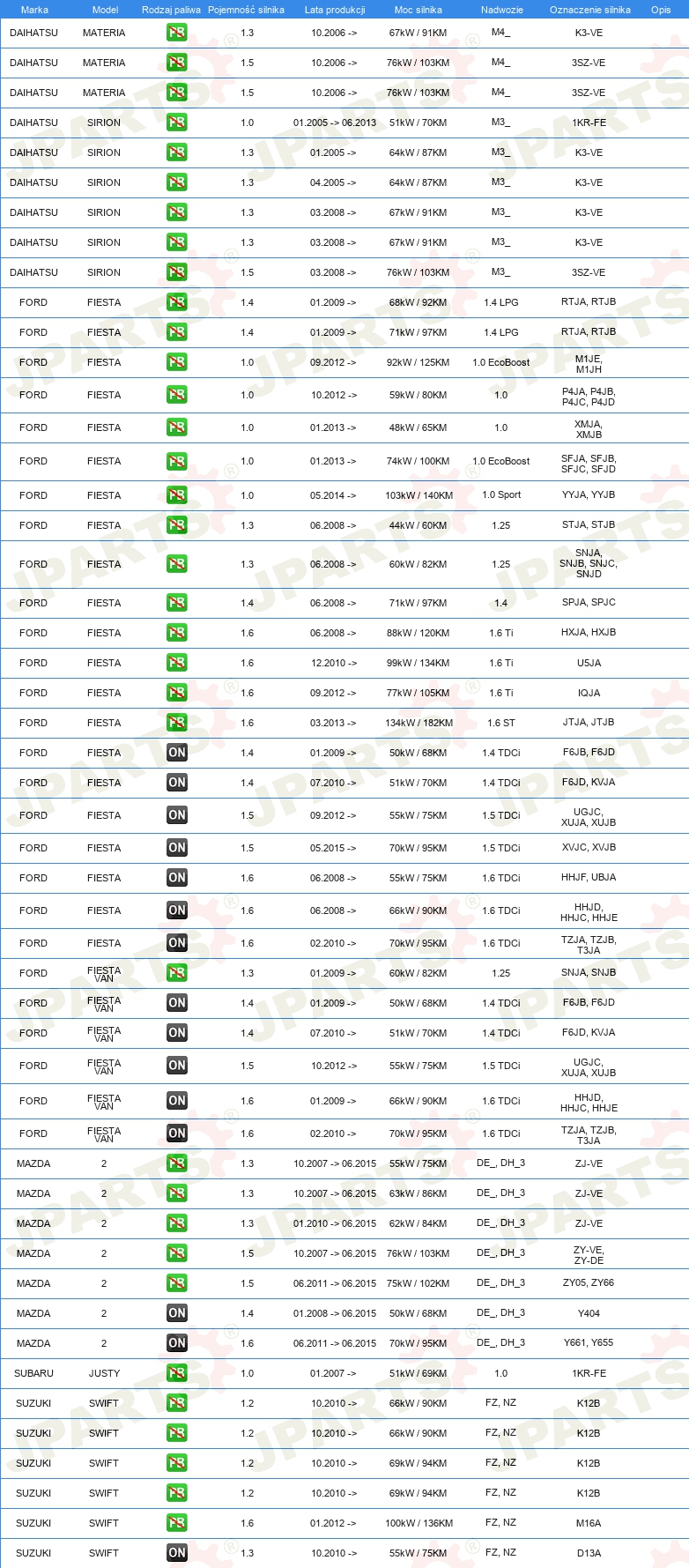Select the "63kW / 86KM" power cell
The width and height of the screenshot is (689, 1568).
419,1193
